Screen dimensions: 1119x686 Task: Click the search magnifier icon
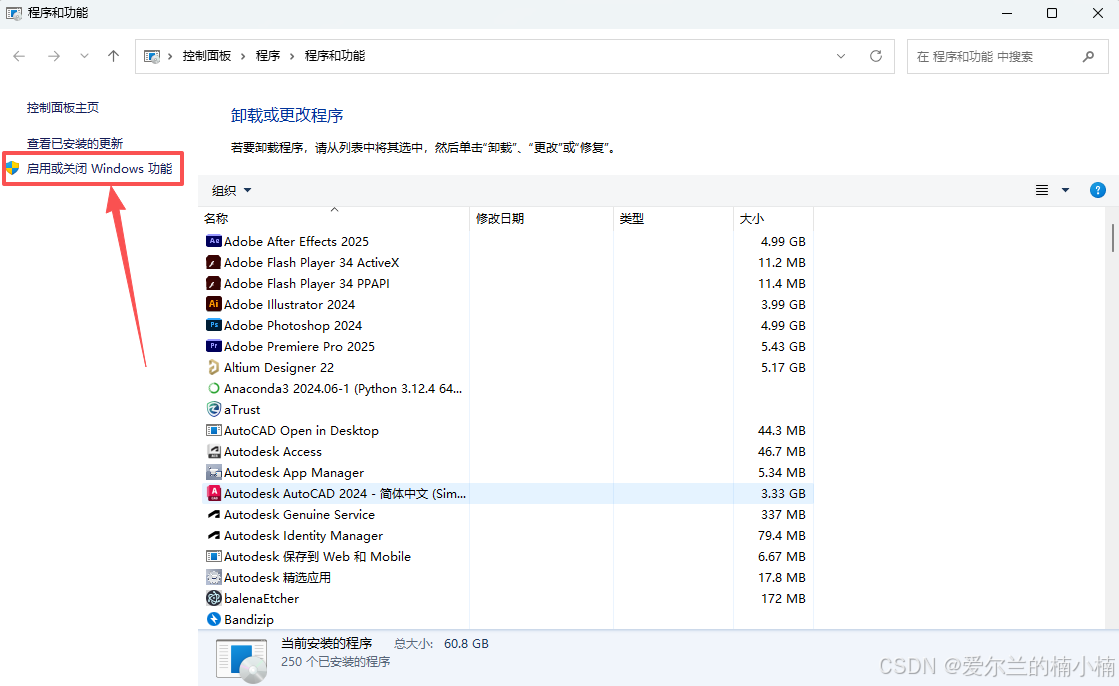[1088, 56]
